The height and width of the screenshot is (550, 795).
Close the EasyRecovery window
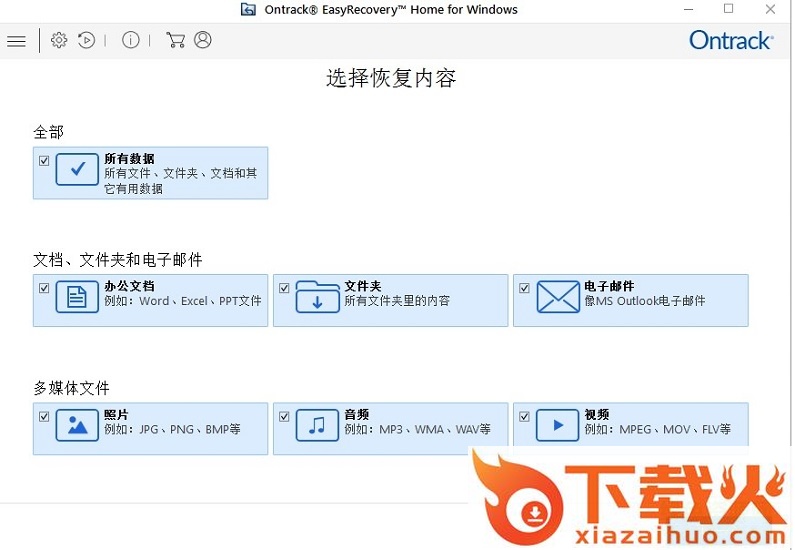(x=770, y=10)
